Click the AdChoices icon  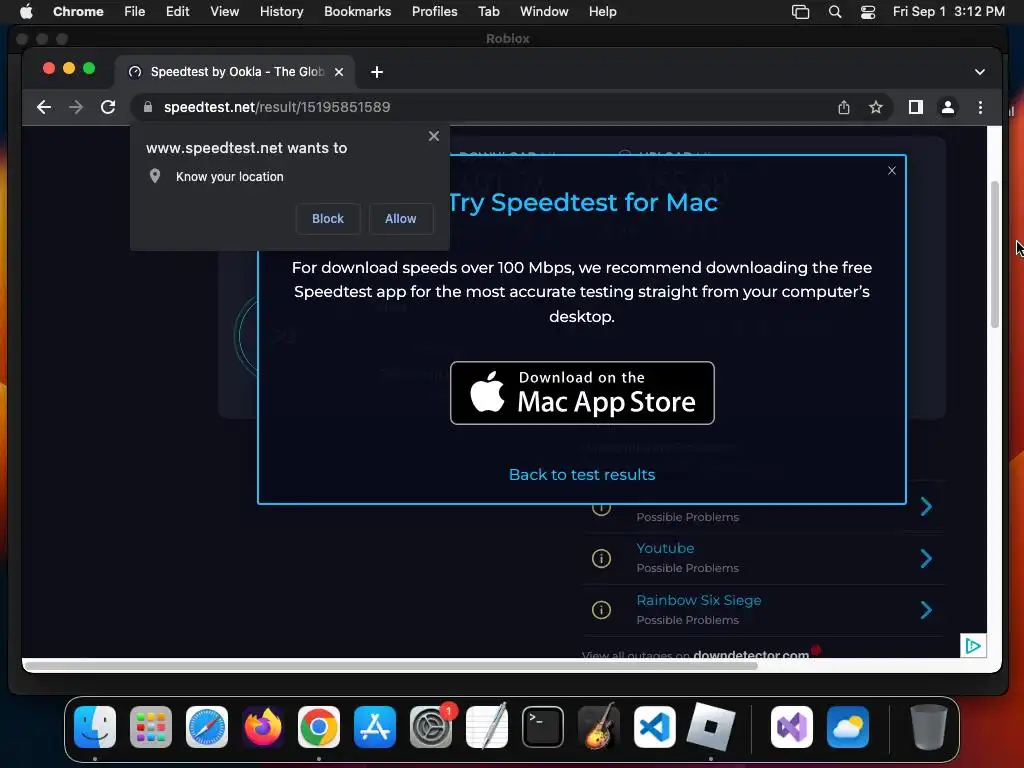(x=973, y=646)
